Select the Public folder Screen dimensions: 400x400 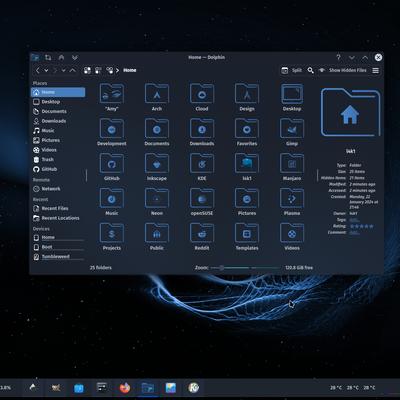tap(157, 236)
